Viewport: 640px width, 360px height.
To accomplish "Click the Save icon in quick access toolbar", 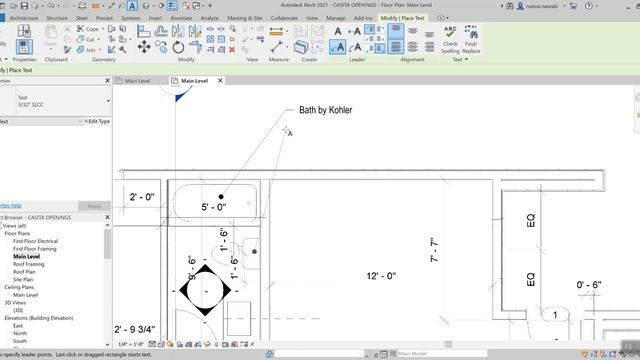I will click(x=24, y=6).
